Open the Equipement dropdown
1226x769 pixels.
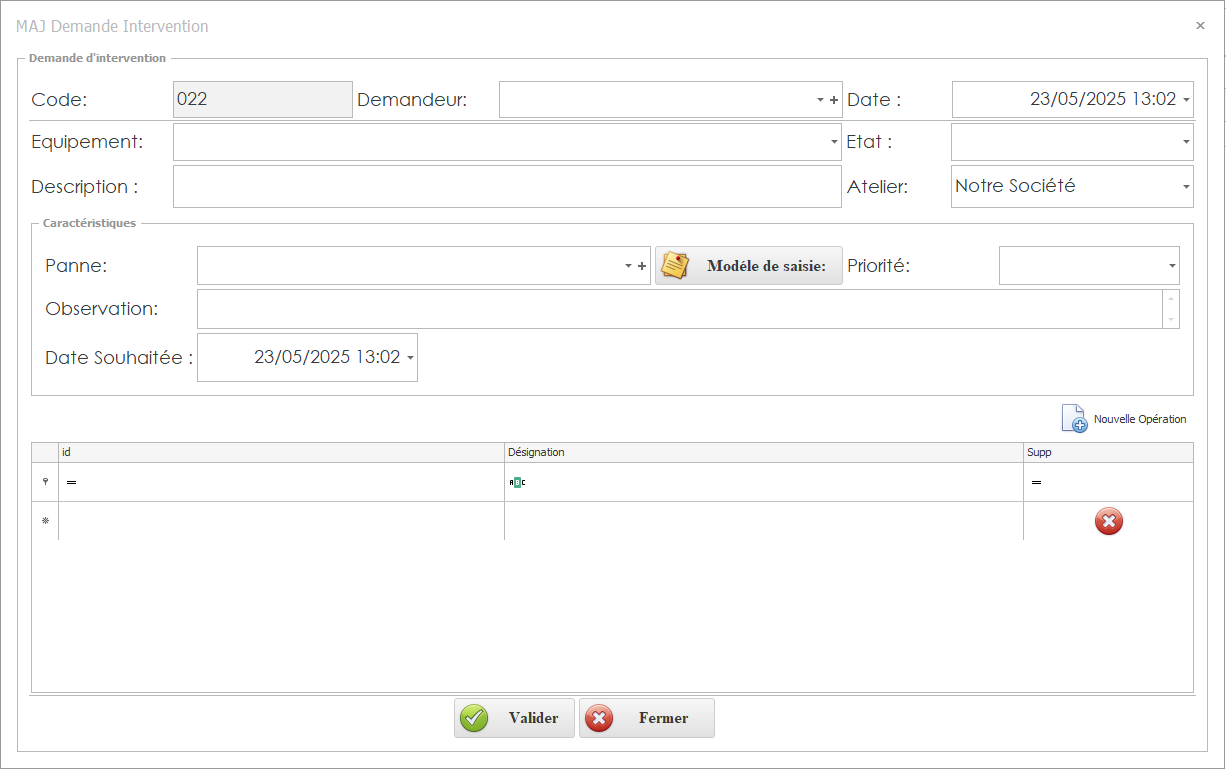pos(834,142)
